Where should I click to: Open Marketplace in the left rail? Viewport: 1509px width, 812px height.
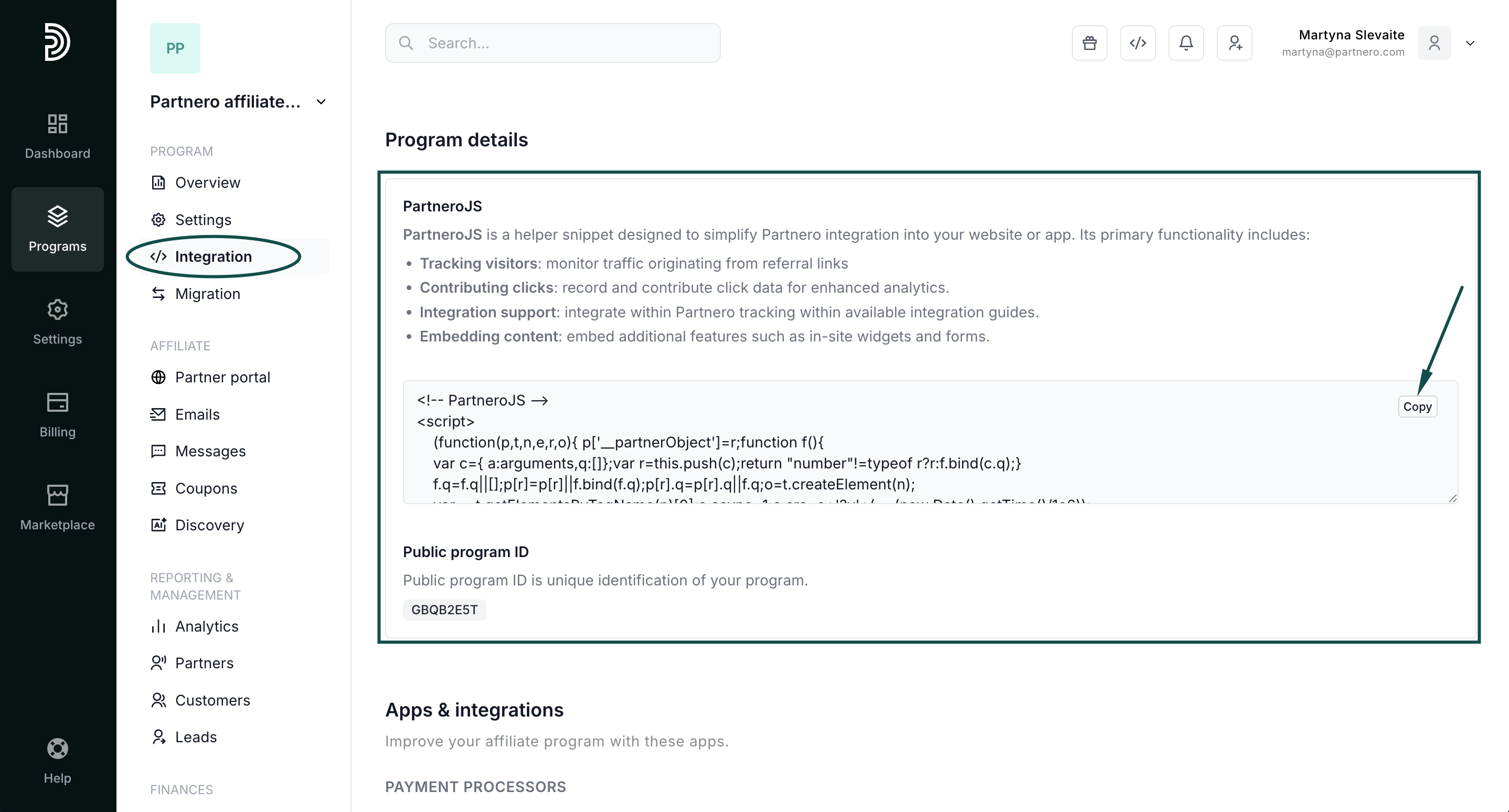(x=57, y=508)
